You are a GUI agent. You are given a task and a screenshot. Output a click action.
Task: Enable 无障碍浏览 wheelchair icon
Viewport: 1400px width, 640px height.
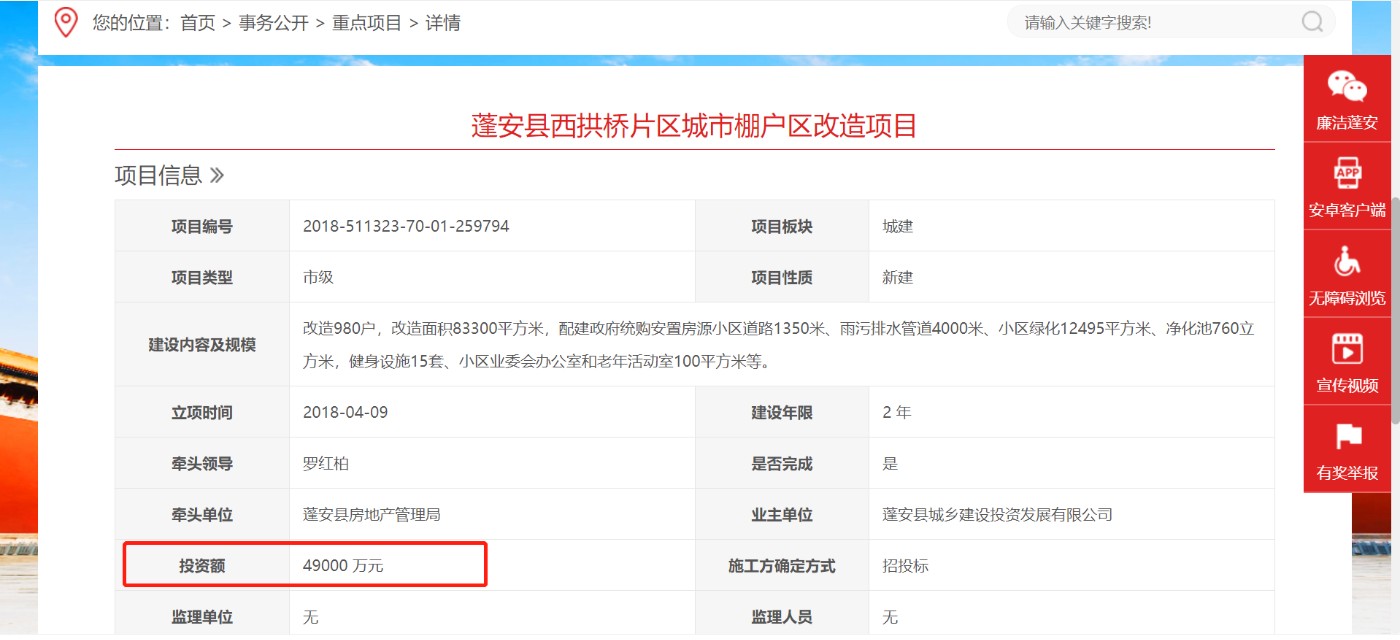pyautogui.click(x=1347, y=262)
